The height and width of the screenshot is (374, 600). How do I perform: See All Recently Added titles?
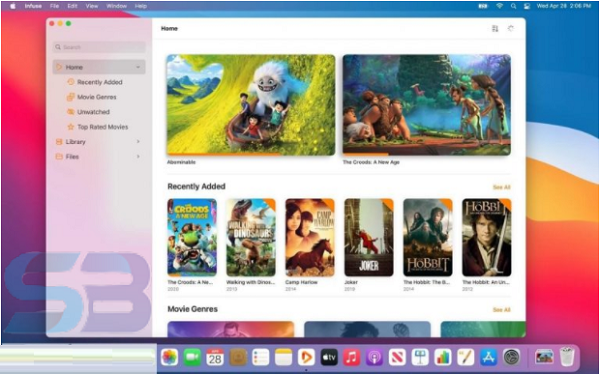point(501,187)
